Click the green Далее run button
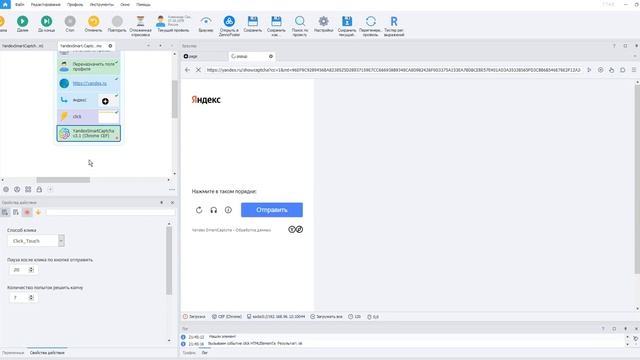This screenshot has height=360, width=640. click(22, 21)
